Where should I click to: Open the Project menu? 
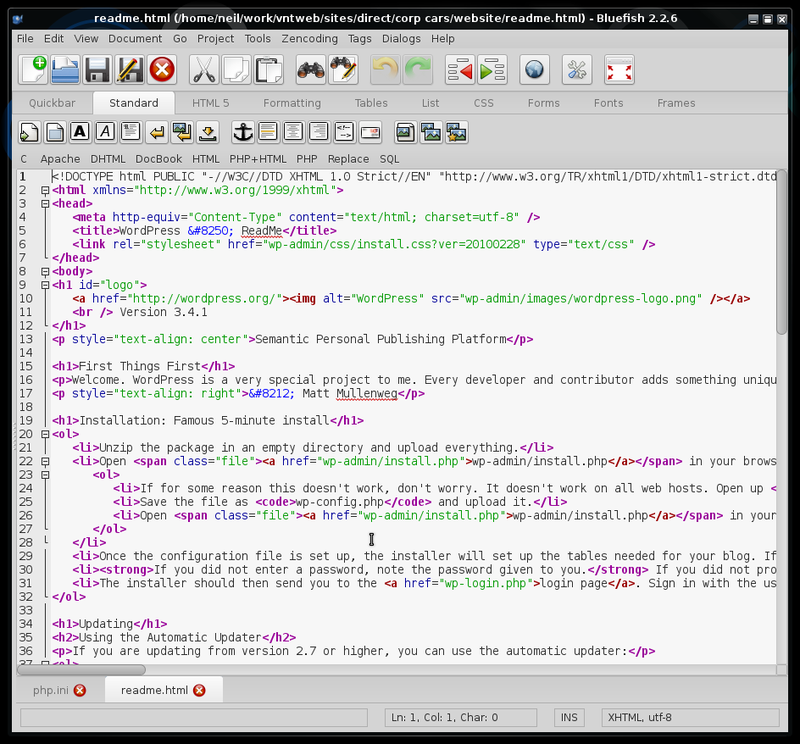tap(215, 39)
